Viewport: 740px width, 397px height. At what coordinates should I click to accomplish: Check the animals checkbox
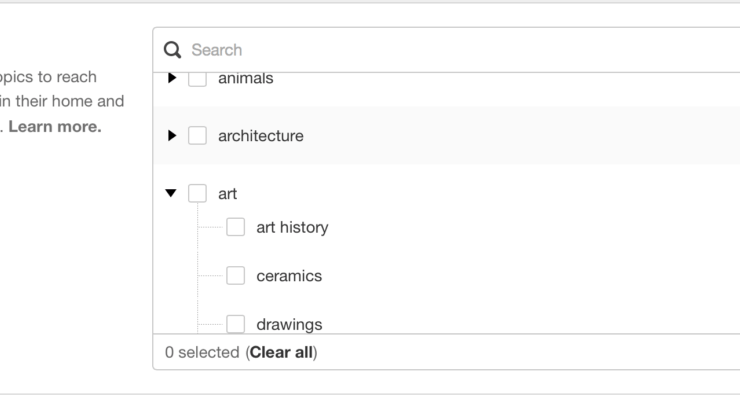tap(197, 79)
